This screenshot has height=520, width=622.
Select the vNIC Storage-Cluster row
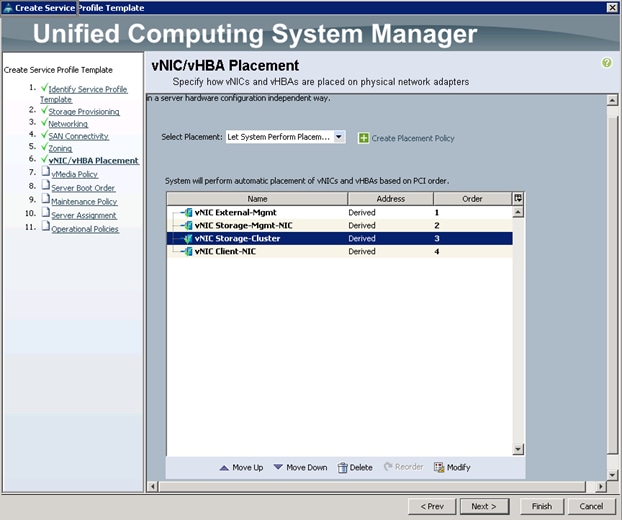(340, 238)
